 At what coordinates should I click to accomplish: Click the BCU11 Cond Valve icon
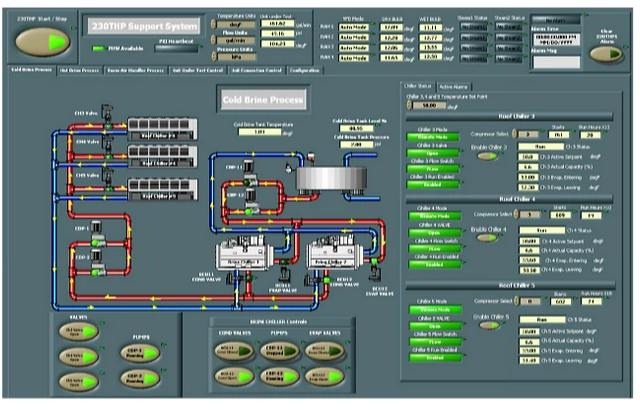(238, 279)
